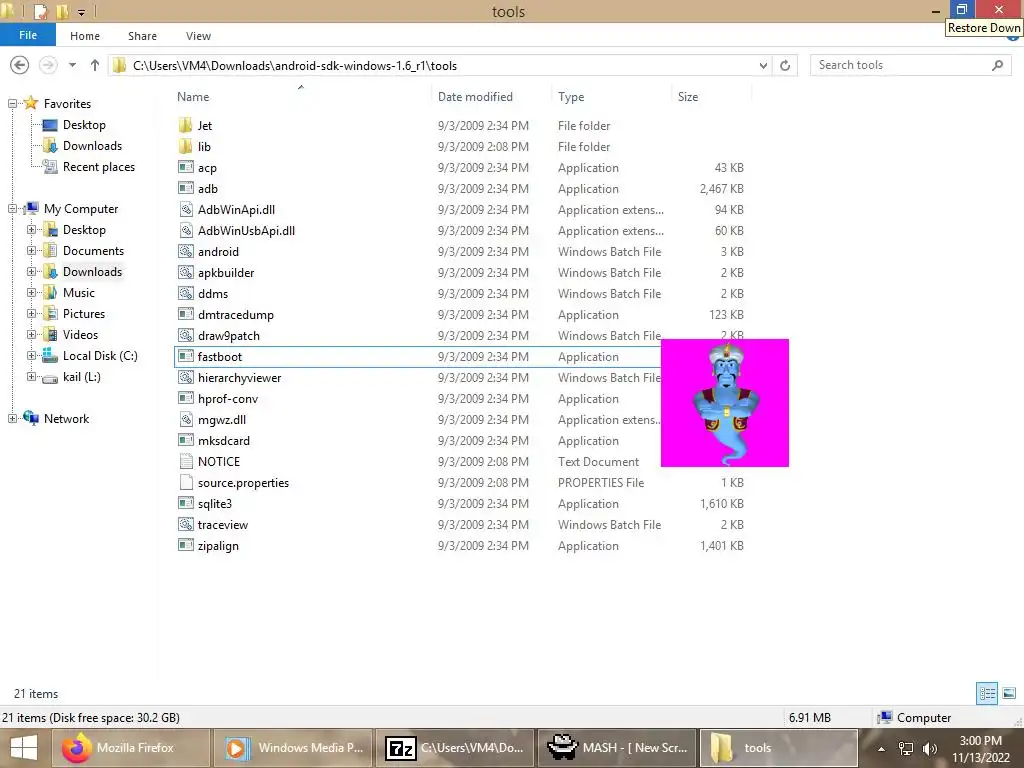
Task: Switch to the MASH taskbar window
Action: tap(616, 748)
